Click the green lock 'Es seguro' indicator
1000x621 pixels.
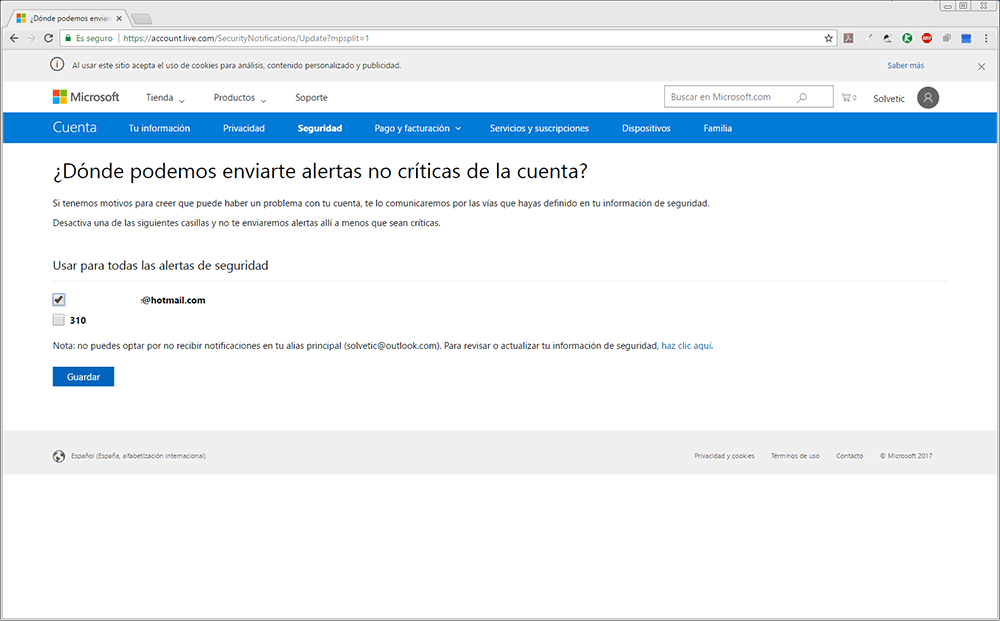(89, 38)
